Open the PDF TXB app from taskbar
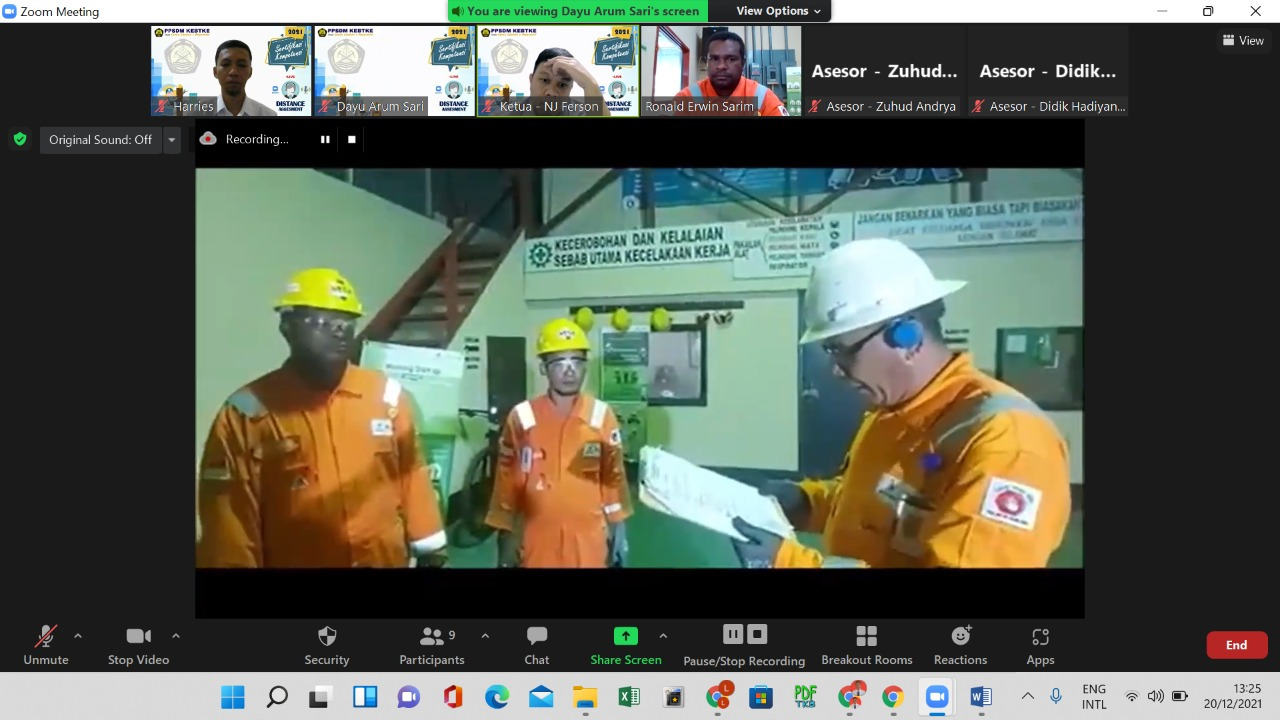The image size is (1280, 720). tap(805, 697)
